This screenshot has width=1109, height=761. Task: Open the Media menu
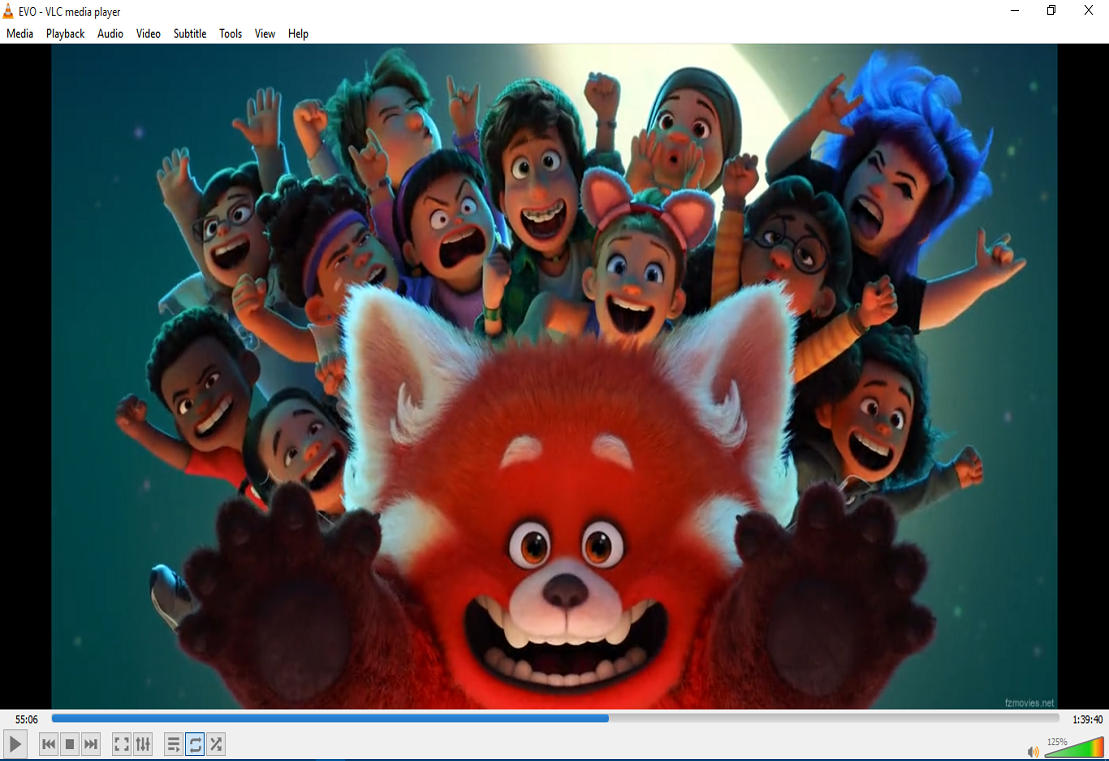pyautogui.click(x=20, y=34)
